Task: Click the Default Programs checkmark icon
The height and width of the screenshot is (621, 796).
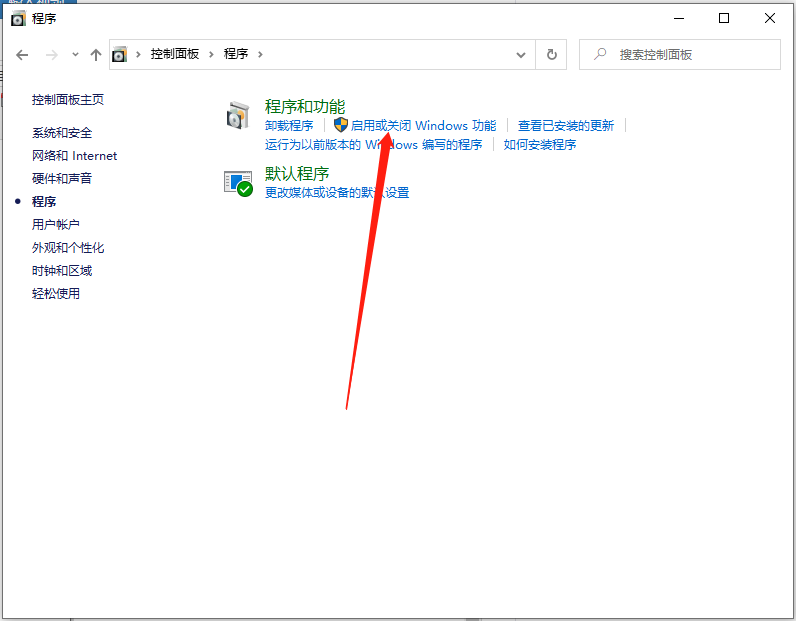Action: 238,182
